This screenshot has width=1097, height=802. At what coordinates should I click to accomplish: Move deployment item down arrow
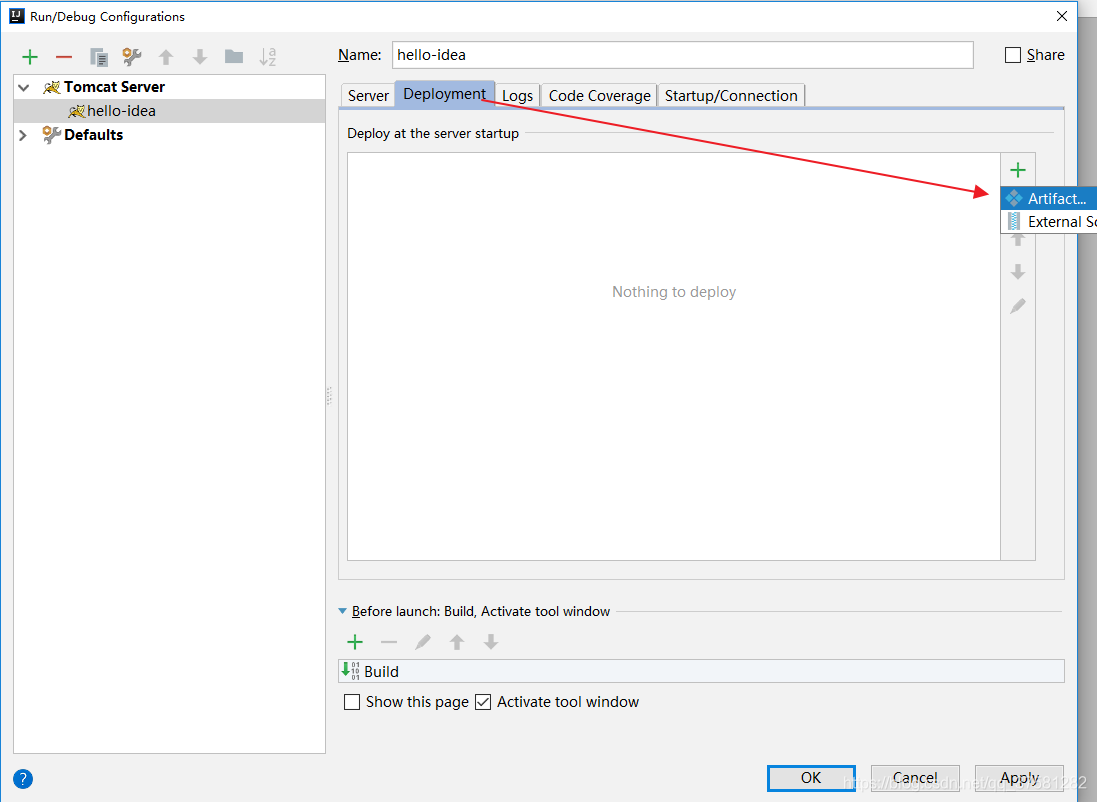click(x=1018, y=272)
